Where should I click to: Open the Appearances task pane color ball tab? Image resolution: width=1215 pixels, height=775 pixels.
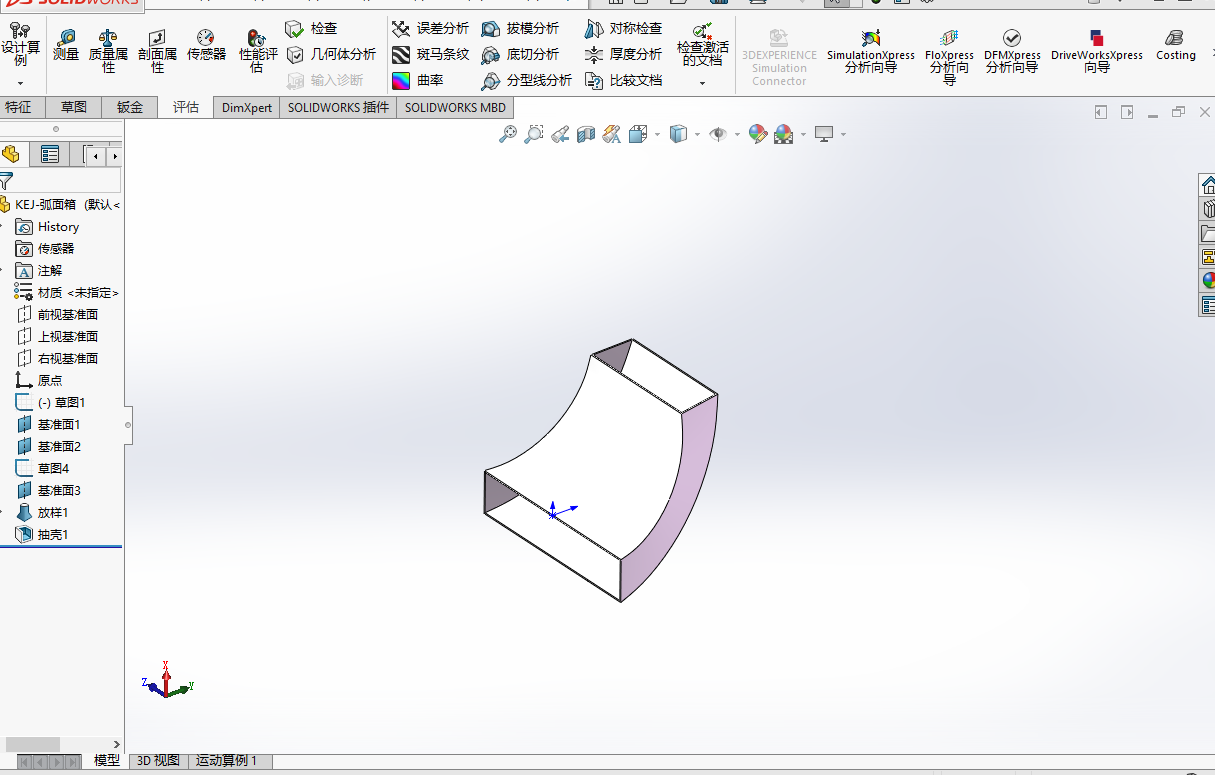1208,281
